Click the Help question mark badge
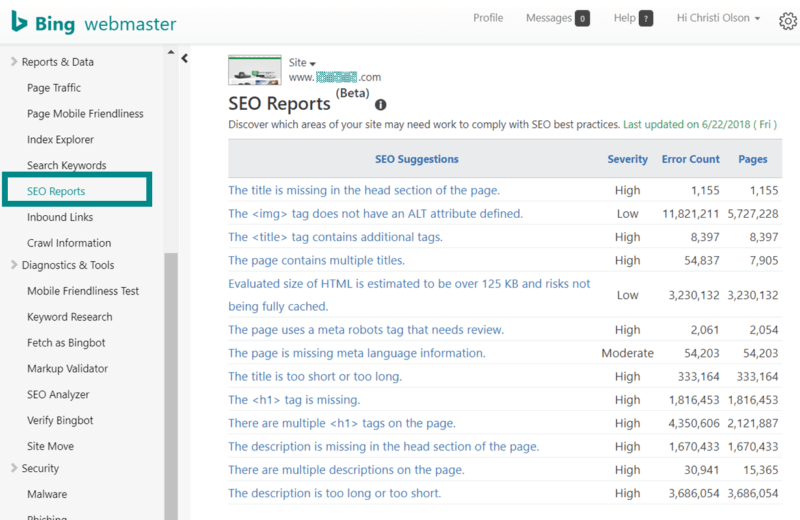 pyautogui.click(x=646, y=18)
